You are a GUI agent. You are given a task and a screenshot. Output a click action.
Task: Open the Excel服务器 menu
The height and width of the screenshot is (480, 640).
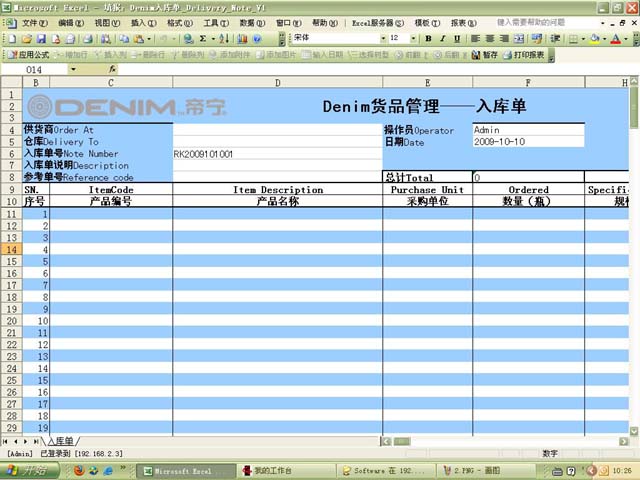[x=373, y=22]
